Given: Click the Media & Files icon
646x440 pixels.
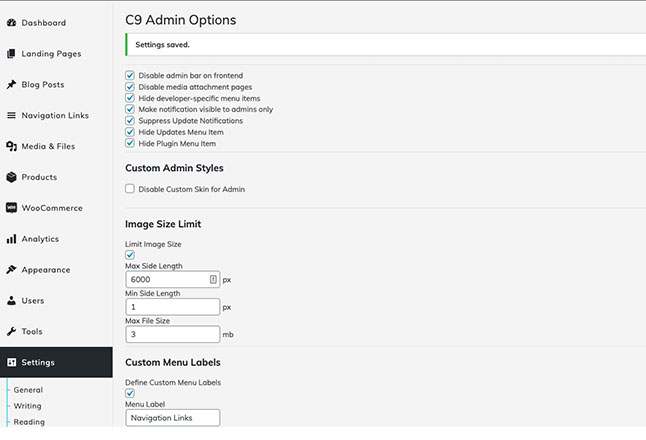Looking at the screenshot, I should click(x=12, y=146).
